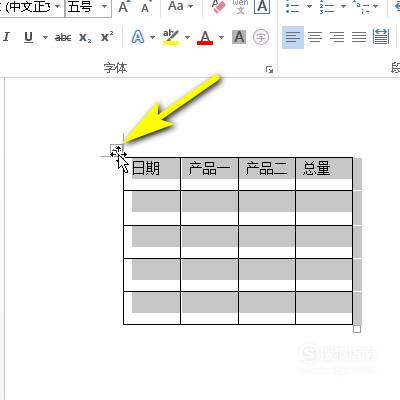Align text right

(x=337, y=37)
